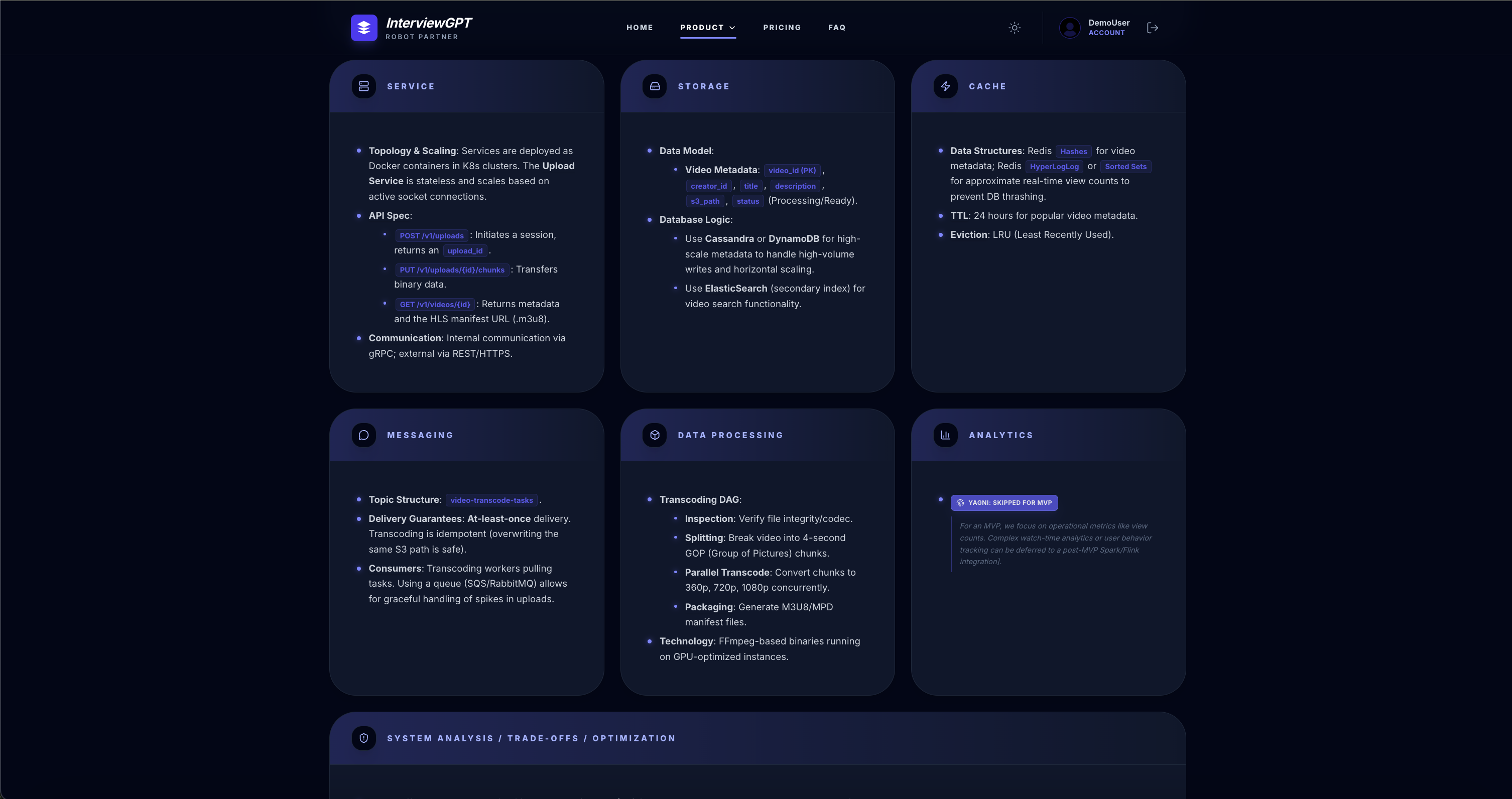
Task: Click the Cache lightning bolt icon
Action: pos(946,86)
